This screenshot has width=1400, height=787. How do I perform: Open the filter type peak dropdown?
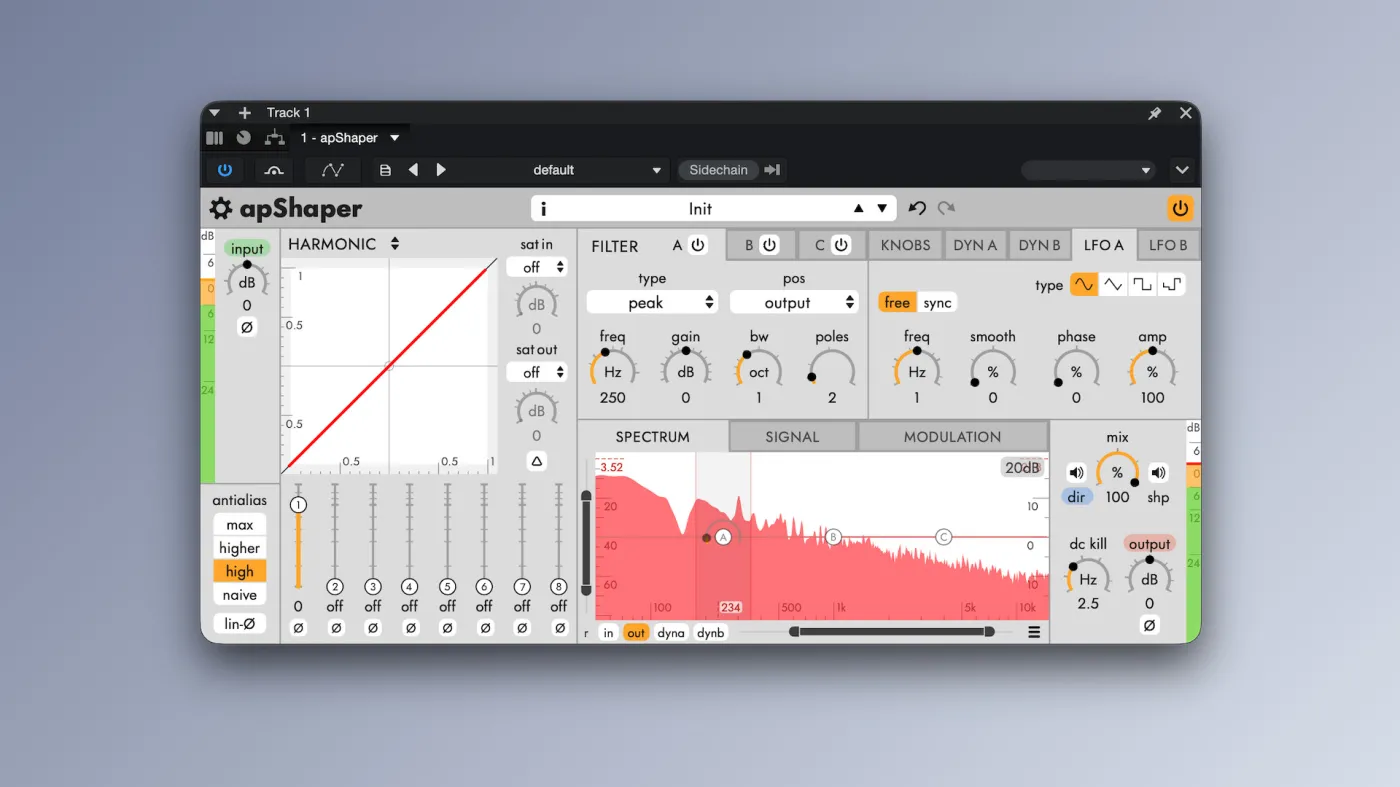tap(652, 302)
